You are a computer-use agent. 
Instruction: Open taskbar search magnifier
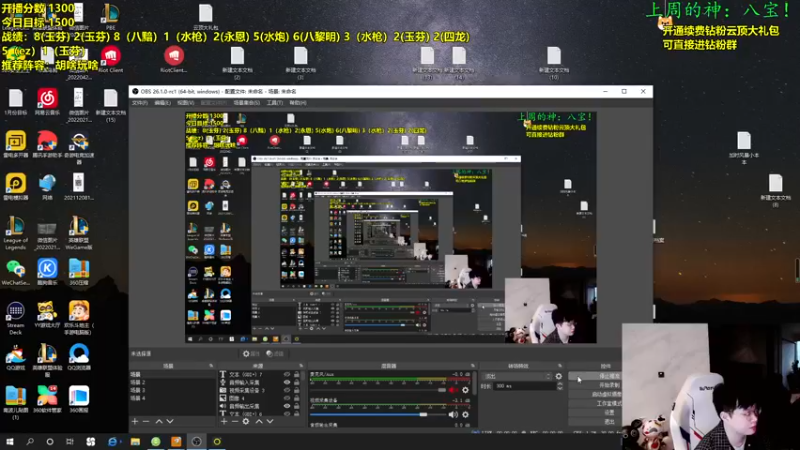coord(30,442)
